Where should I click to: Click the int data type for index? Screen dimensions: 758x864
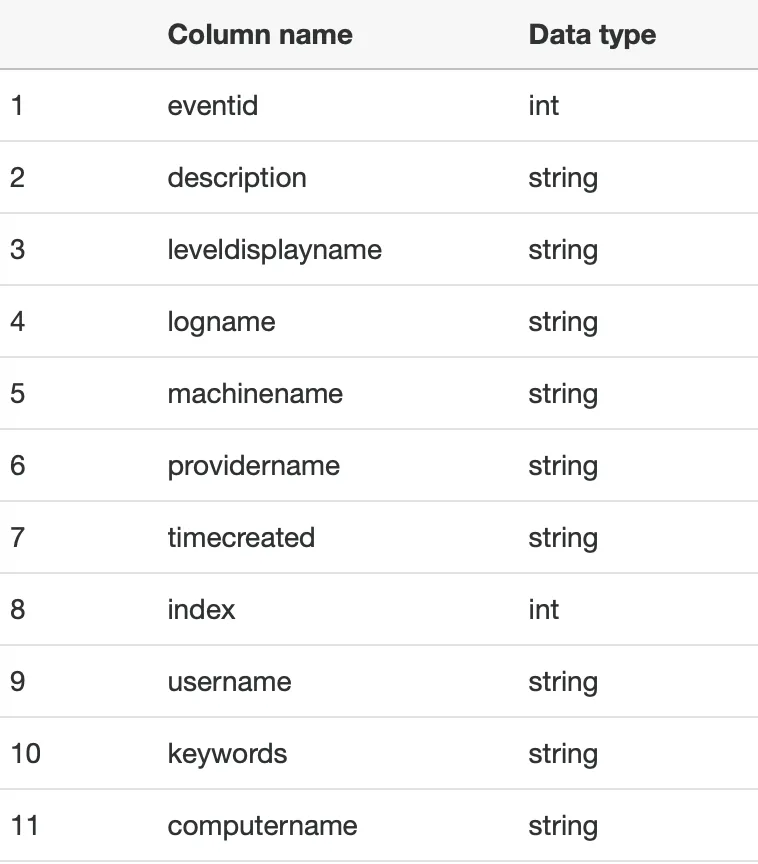point(543,609)
